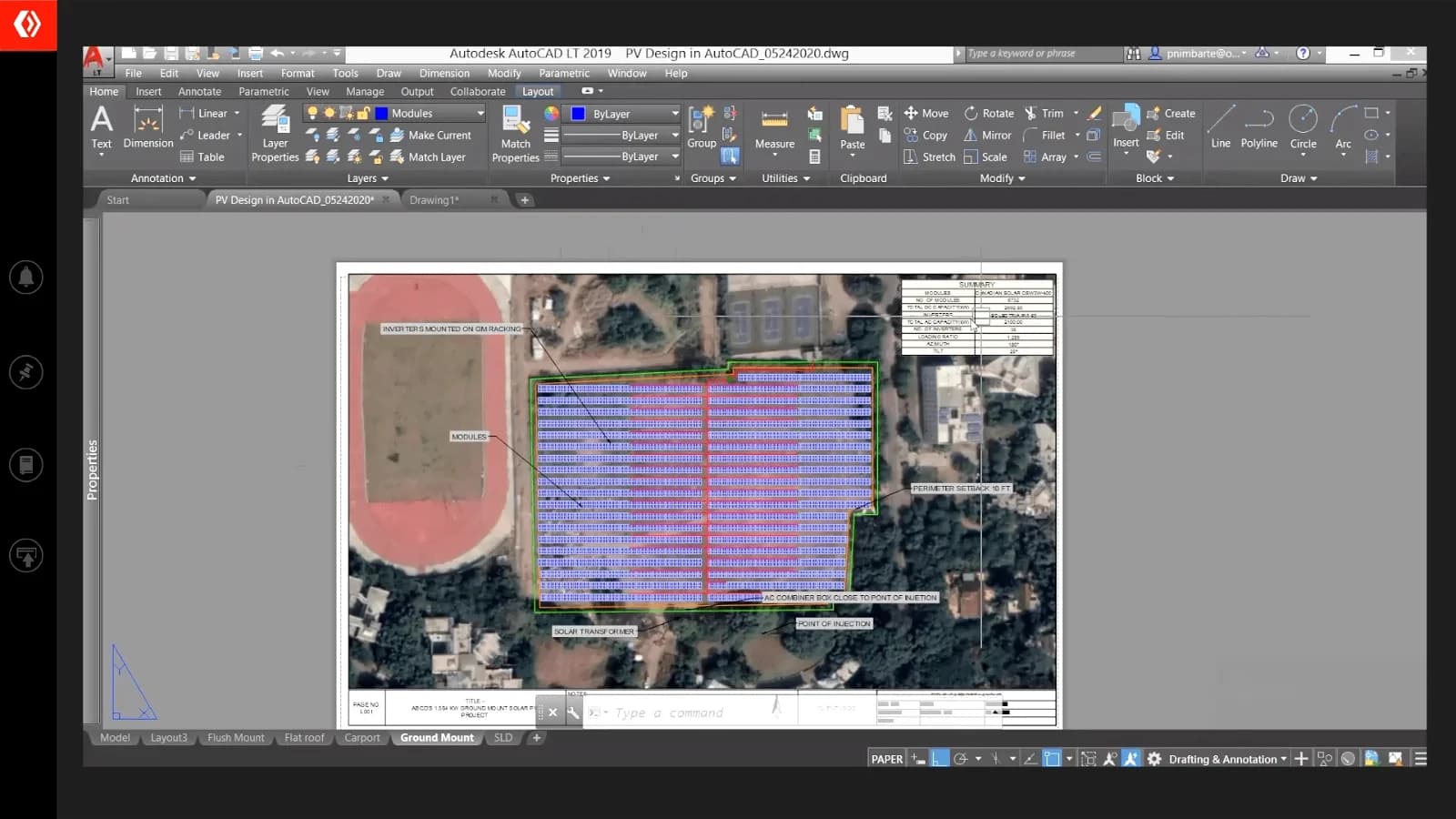Screen dimensions: 1456x819
Task: Open the ByLayer color dropdown
Action: point(674,114)
